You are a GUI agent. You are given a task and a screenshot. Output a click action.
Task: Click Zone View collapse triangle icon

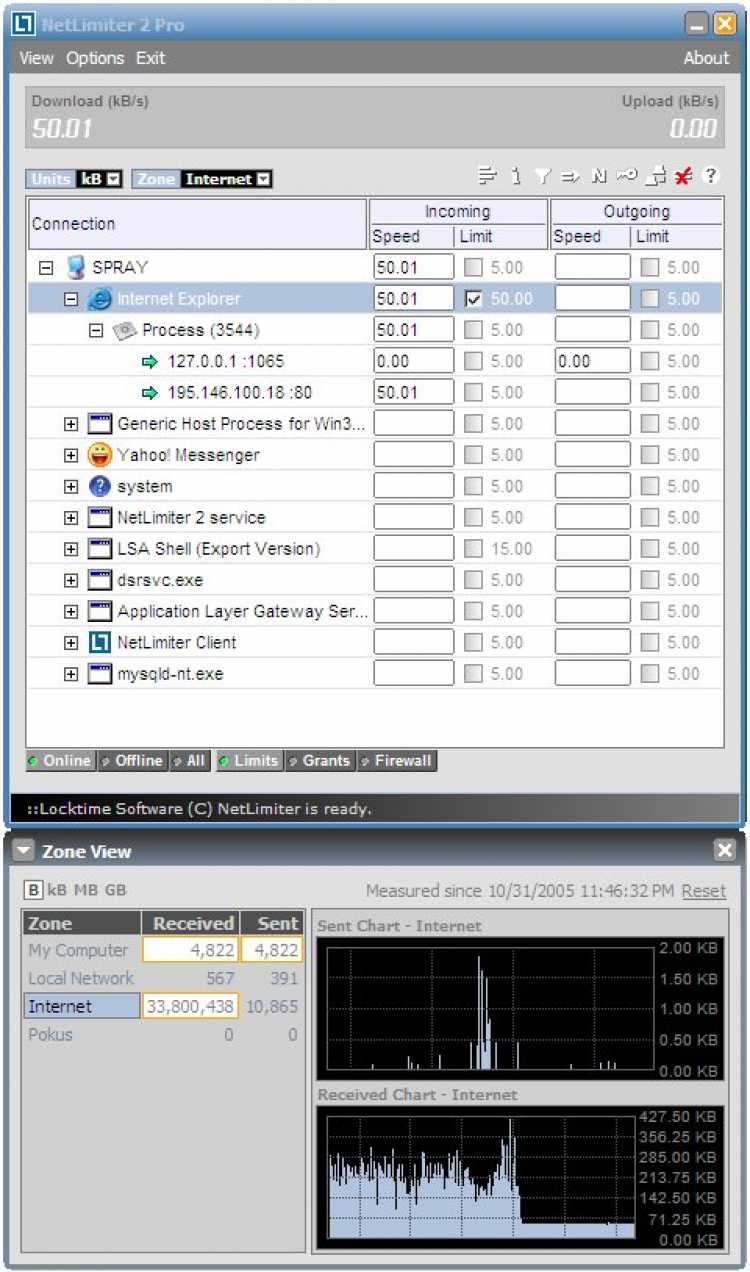[x=25, y=851]
